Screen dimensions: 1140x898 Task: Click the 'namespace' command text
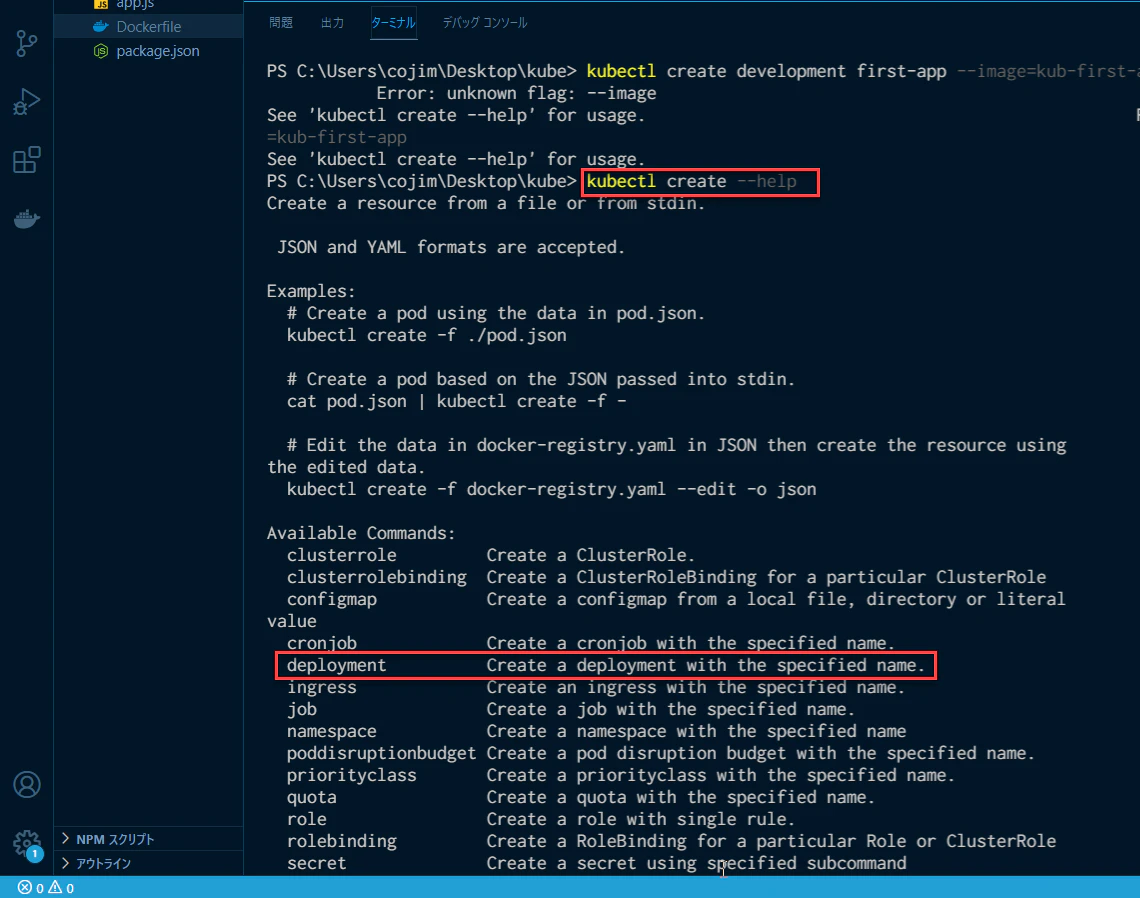(x=332, y=731)
